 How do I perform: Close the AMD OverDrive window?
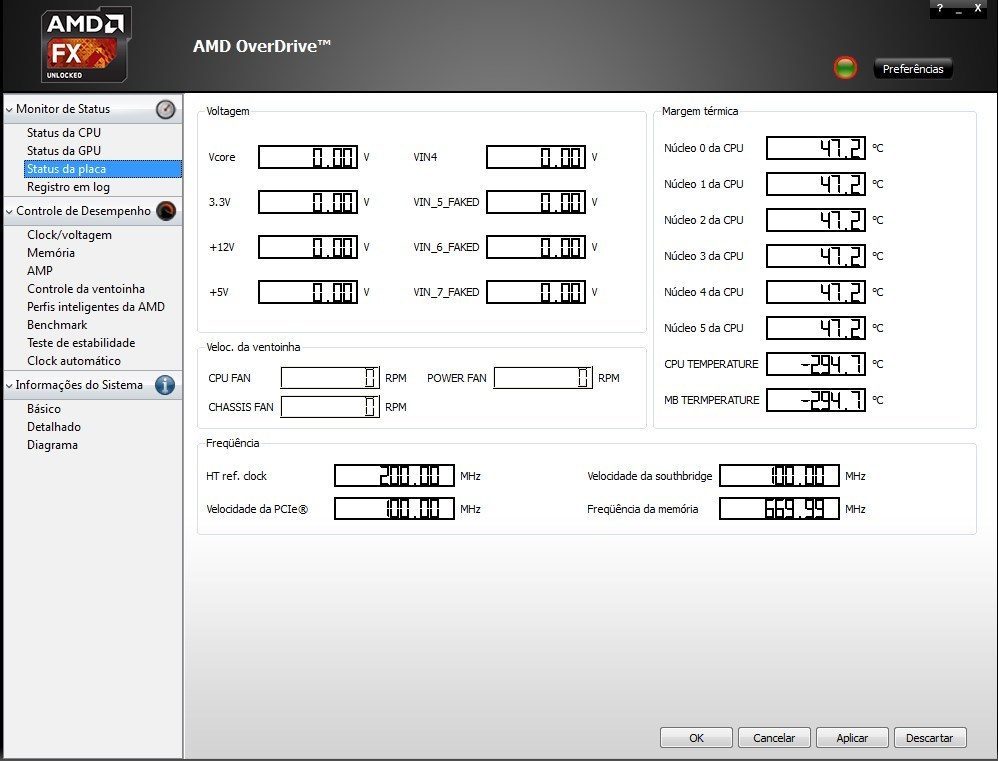click(x=978, y=8)
